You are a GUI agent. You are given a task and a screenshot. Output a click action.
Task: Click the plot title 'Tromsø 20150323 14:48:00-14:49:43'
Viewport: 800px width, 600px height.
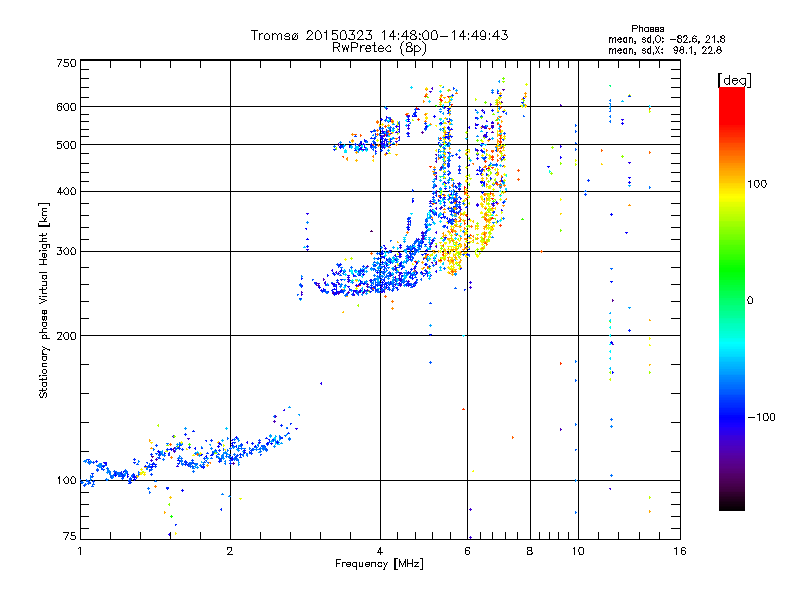[379, 35]
